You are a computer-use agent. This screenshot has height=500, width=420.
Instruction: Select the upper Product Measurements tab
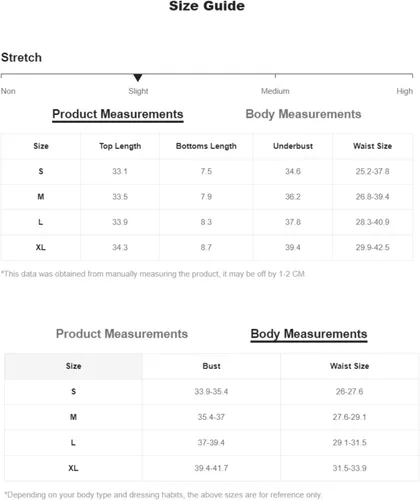(118, 114)
